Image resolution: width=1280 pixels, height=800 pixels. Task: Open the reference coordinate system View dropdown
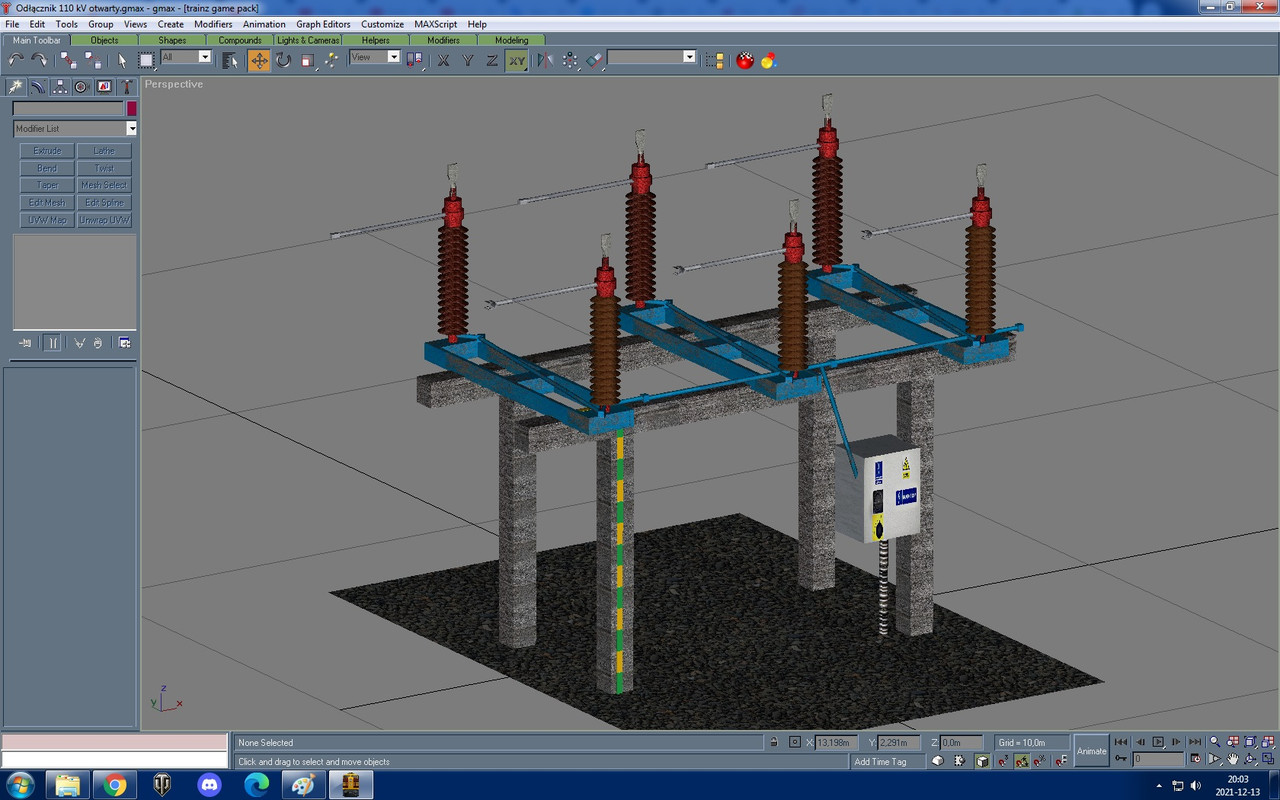coord(375,57)
